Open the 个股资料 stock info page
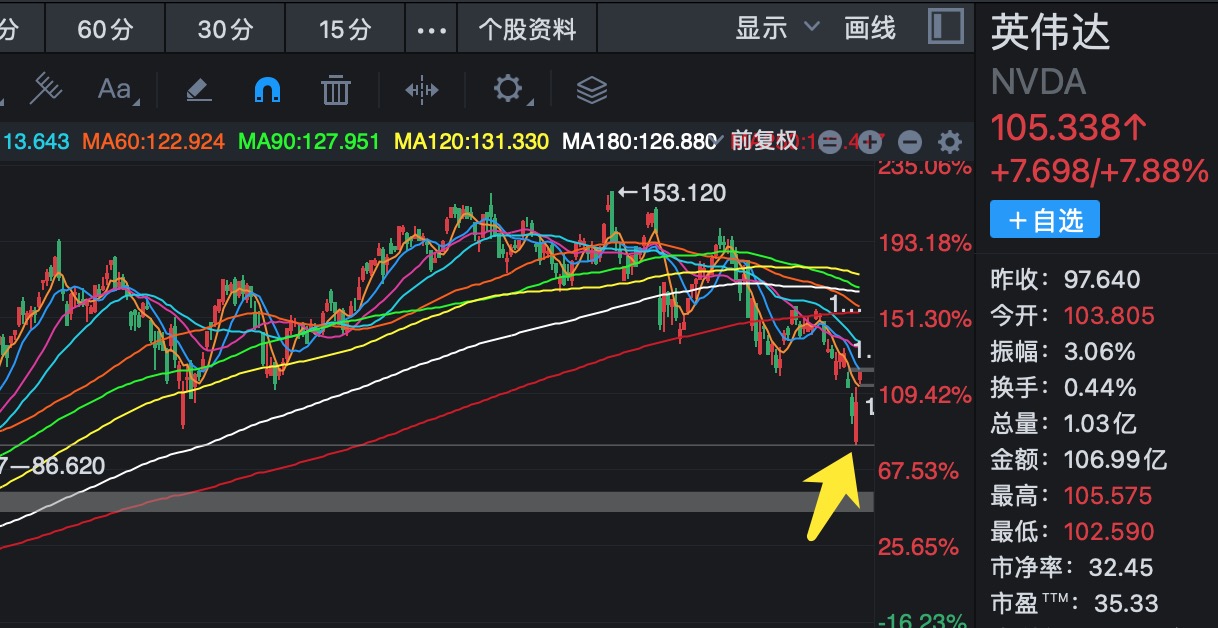This screenshot has width=1218, height=628. [x=527, y=29]
